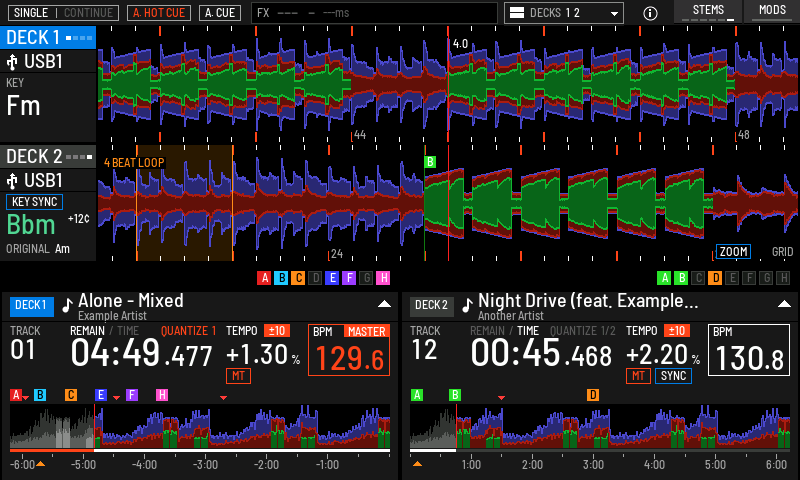Click green B cue flag on Deck 2 waveform

[x=430, y=162]
